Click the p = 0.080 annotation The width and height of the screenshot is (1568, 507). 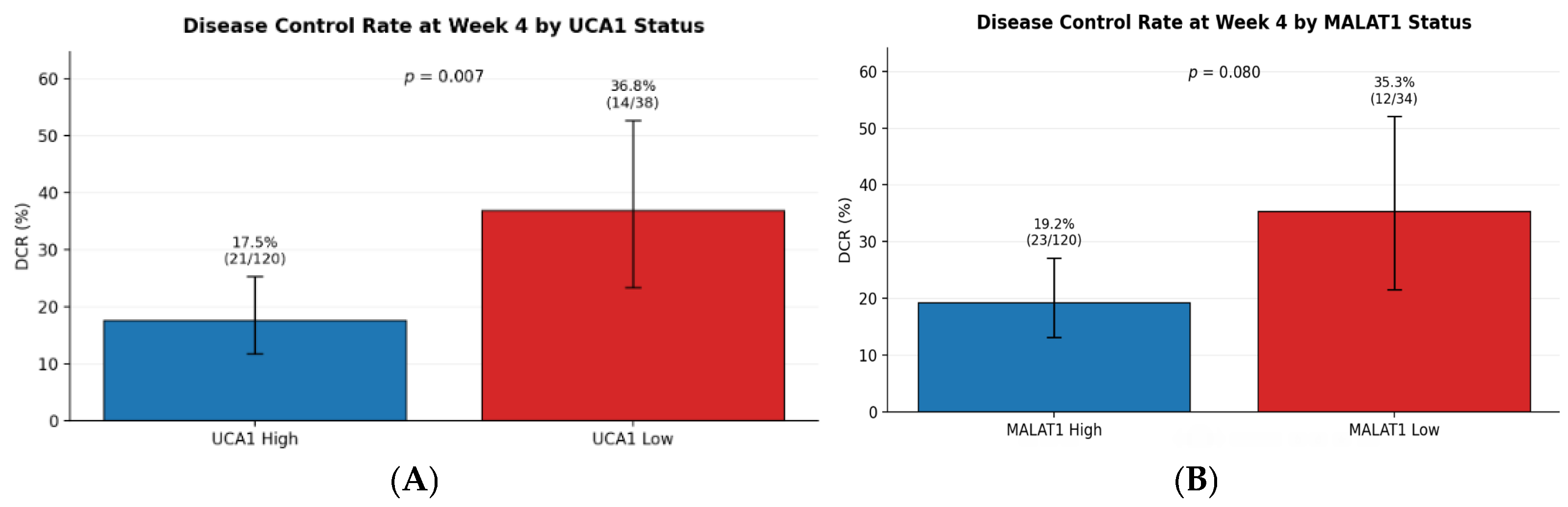(x=1224, y=72)
